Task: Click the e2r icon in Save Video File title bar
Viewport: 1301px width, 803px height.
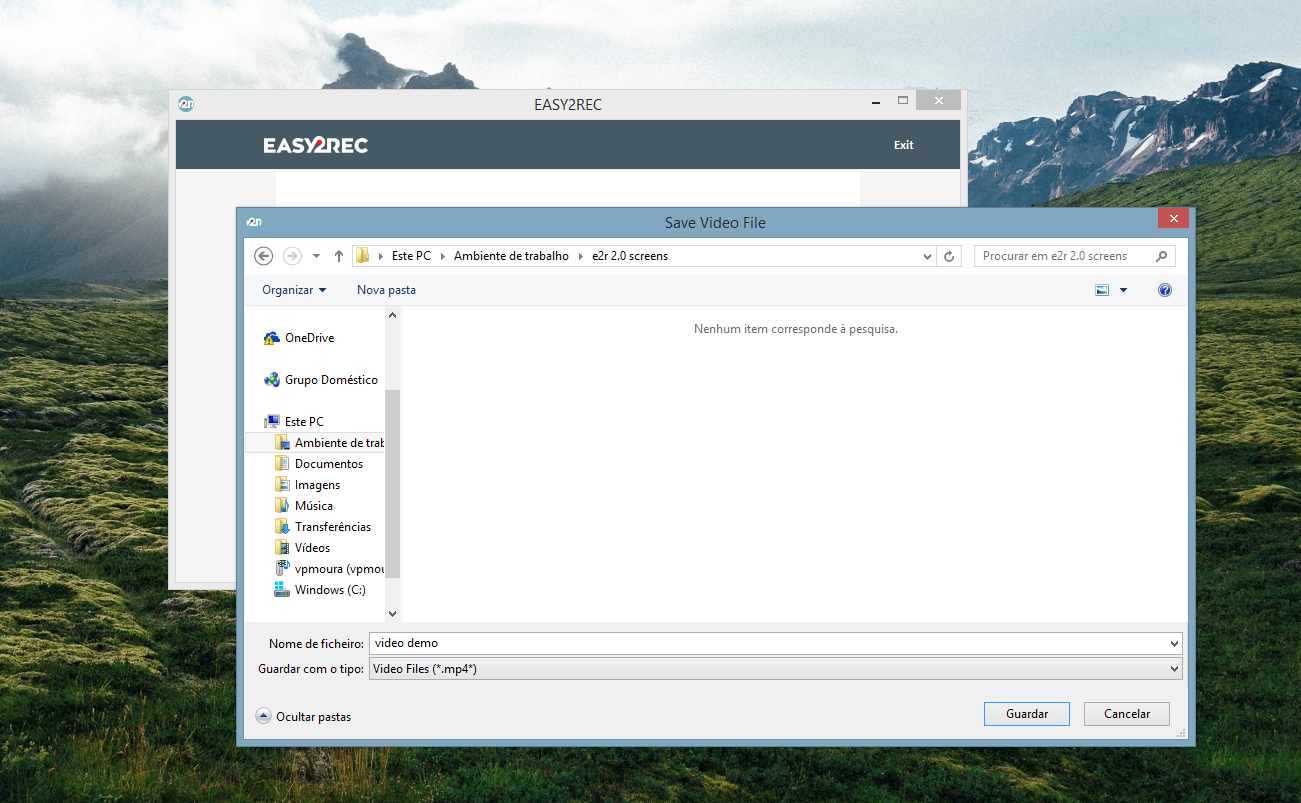Action: 254,222
